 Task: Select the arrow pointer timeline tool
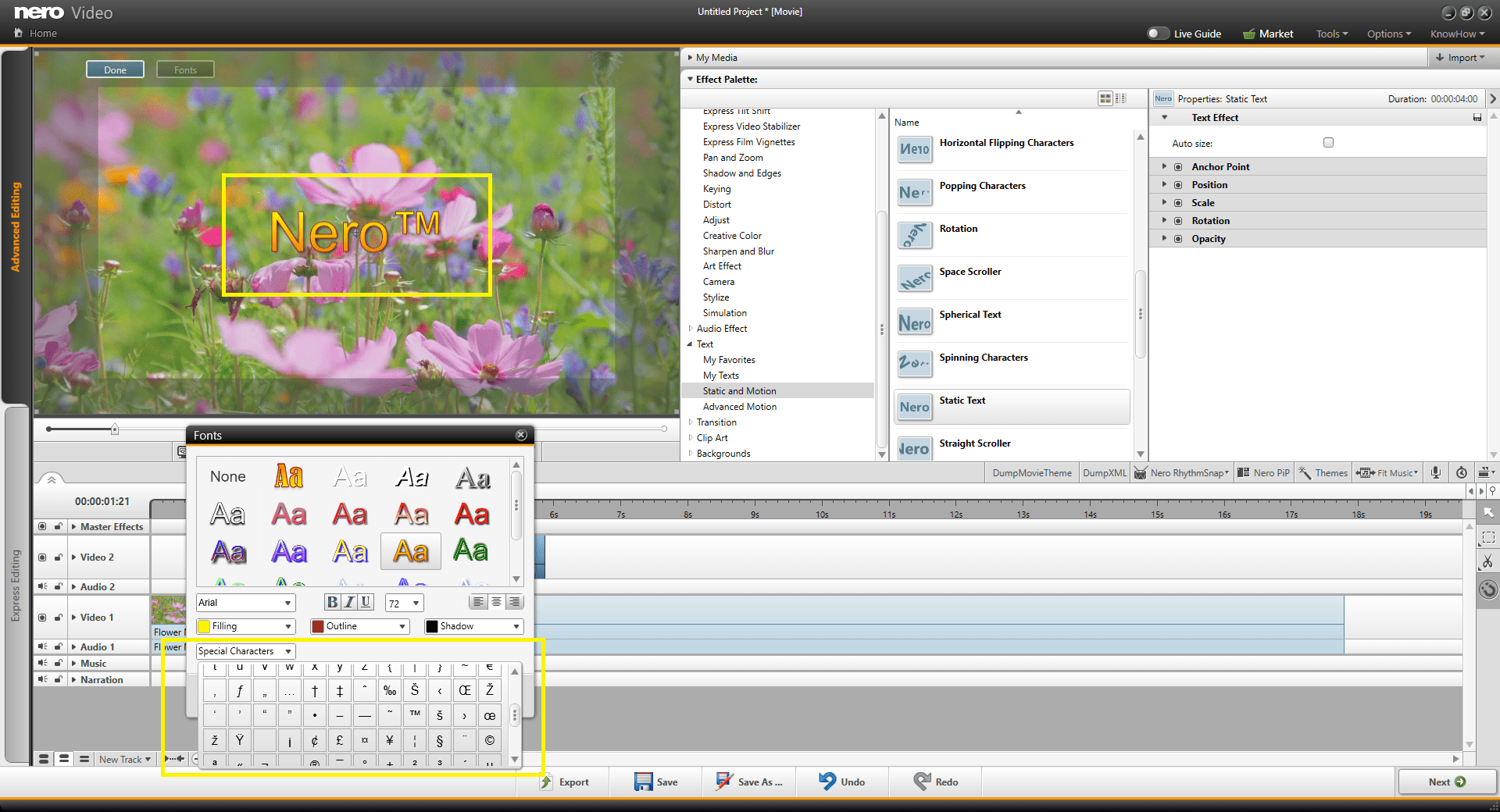pos(1488,512)
